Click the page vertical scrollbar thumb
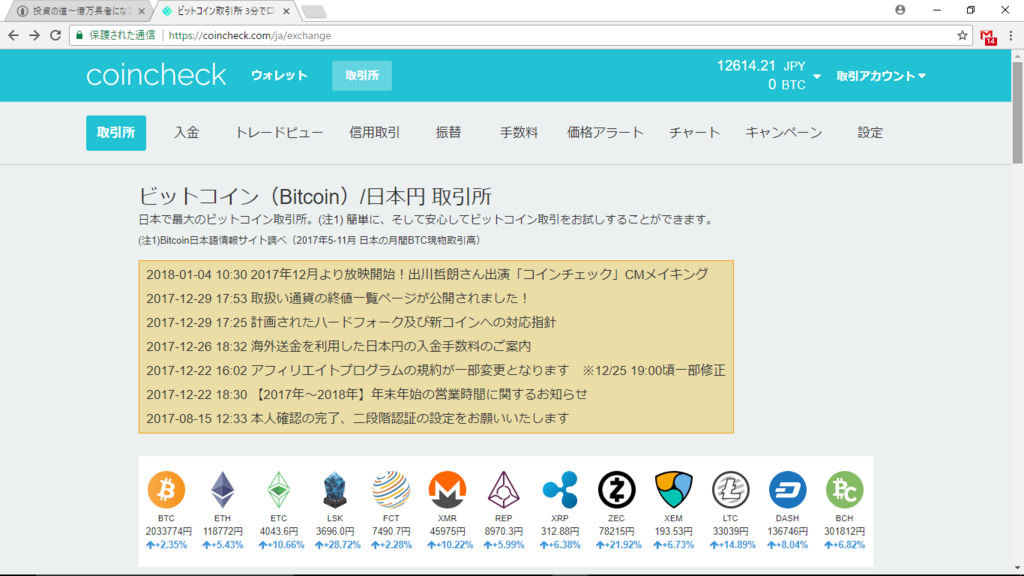Image resolution: width=1024 pixels, height=576 pixels. coord(1017,112)
